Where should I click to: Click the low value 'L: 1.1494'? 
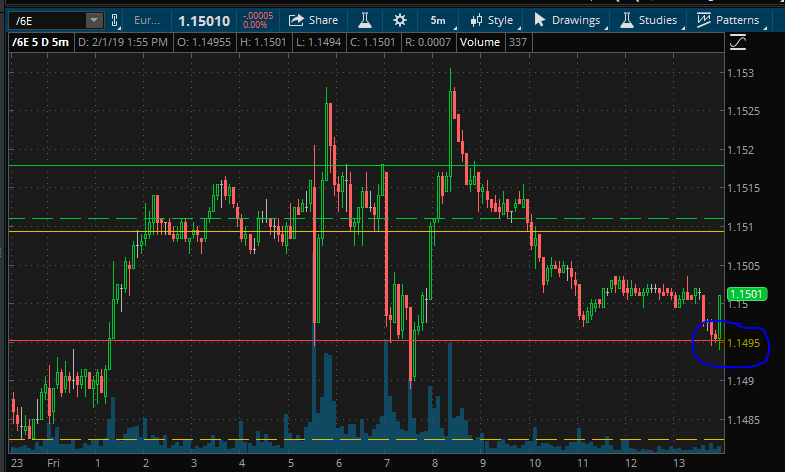click(318, 42)
